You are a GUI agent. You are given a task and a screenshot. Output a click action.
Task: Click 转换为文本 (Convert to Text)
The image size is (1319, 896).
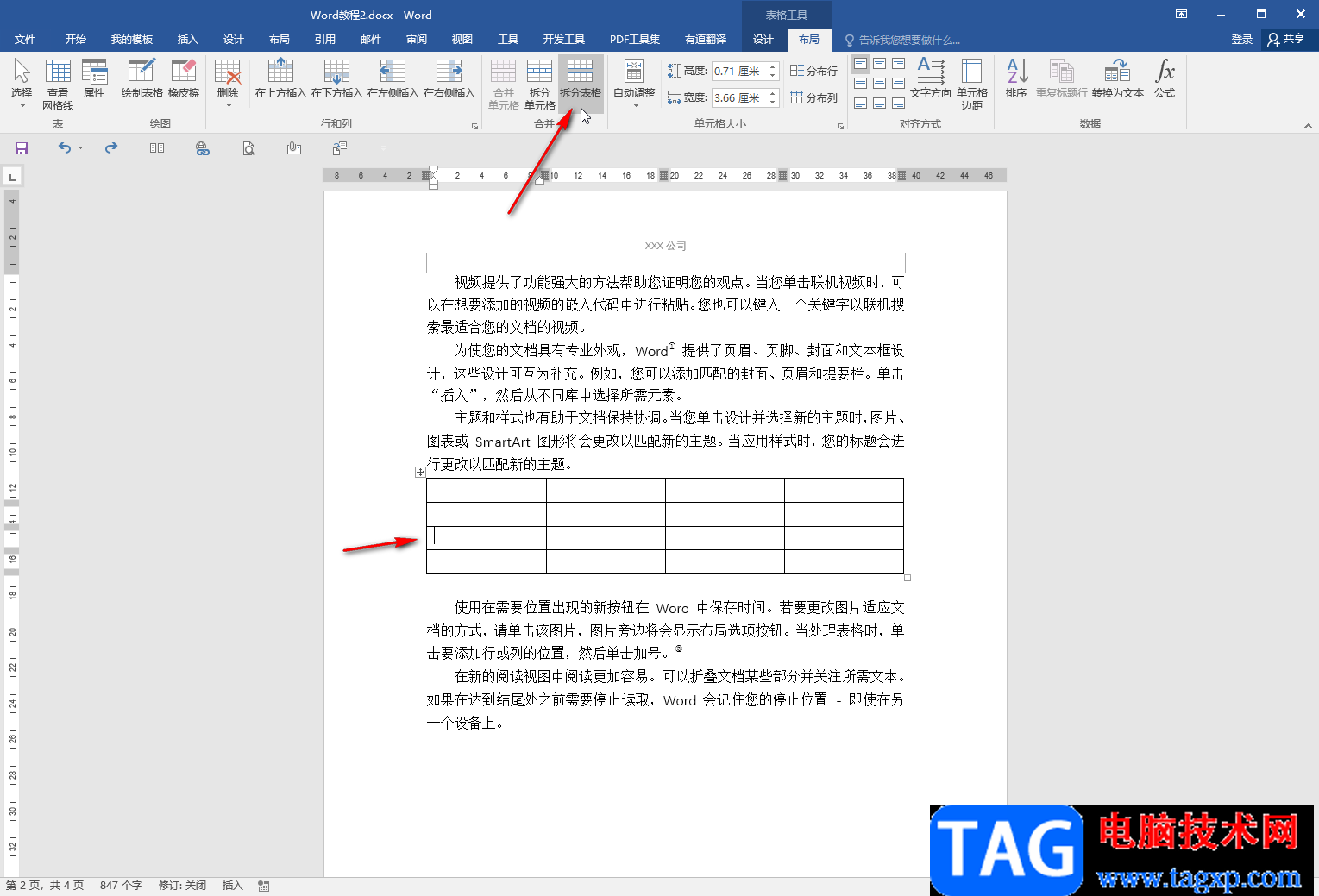[x=1118, y=78]
